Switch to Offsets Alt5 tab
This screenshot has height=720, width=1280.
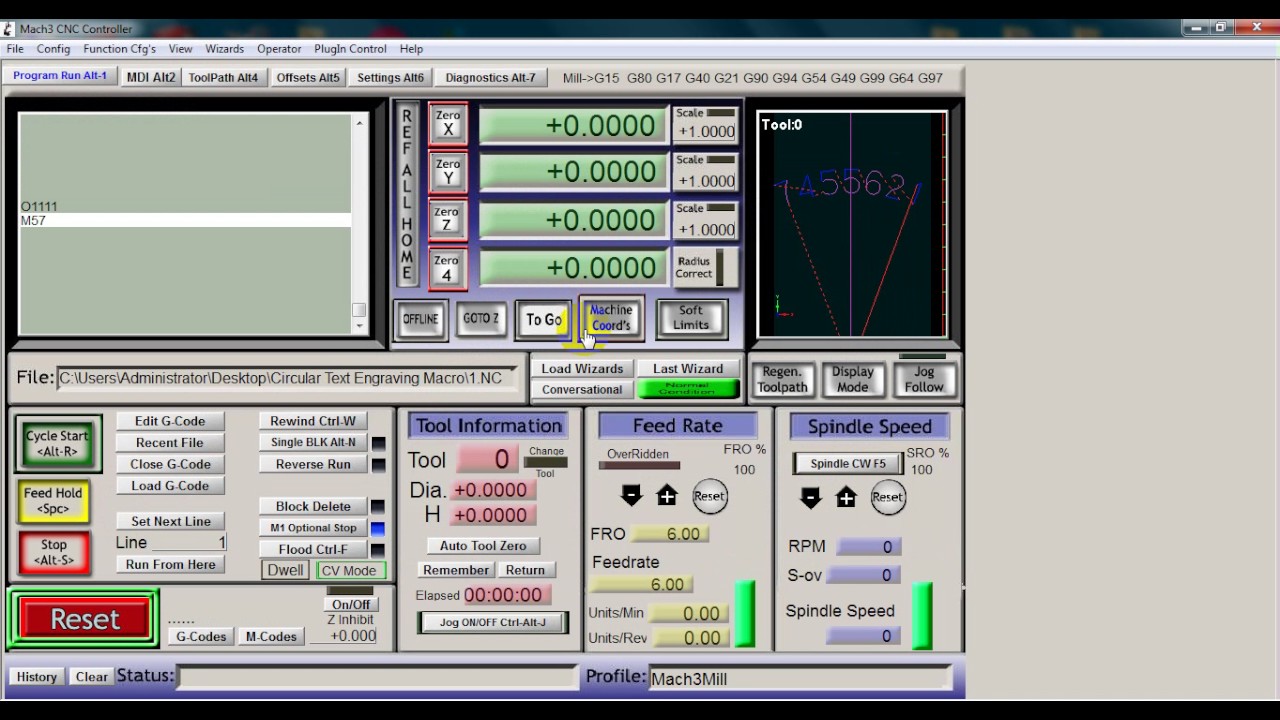coord(308,77)
